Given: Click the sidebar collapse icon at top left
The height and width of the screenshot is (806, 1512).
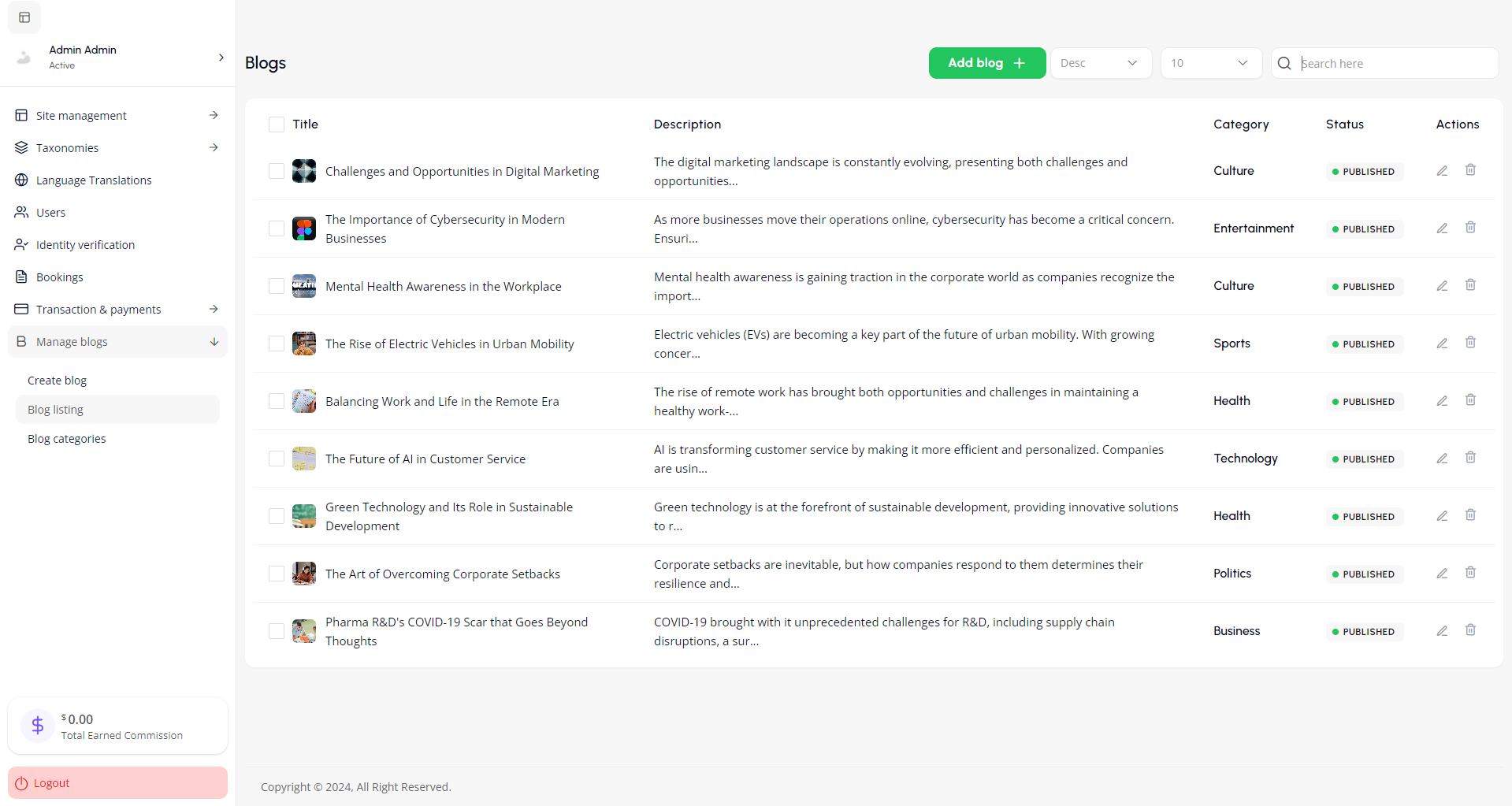Looking at the screenshot, I should [24, 17].
